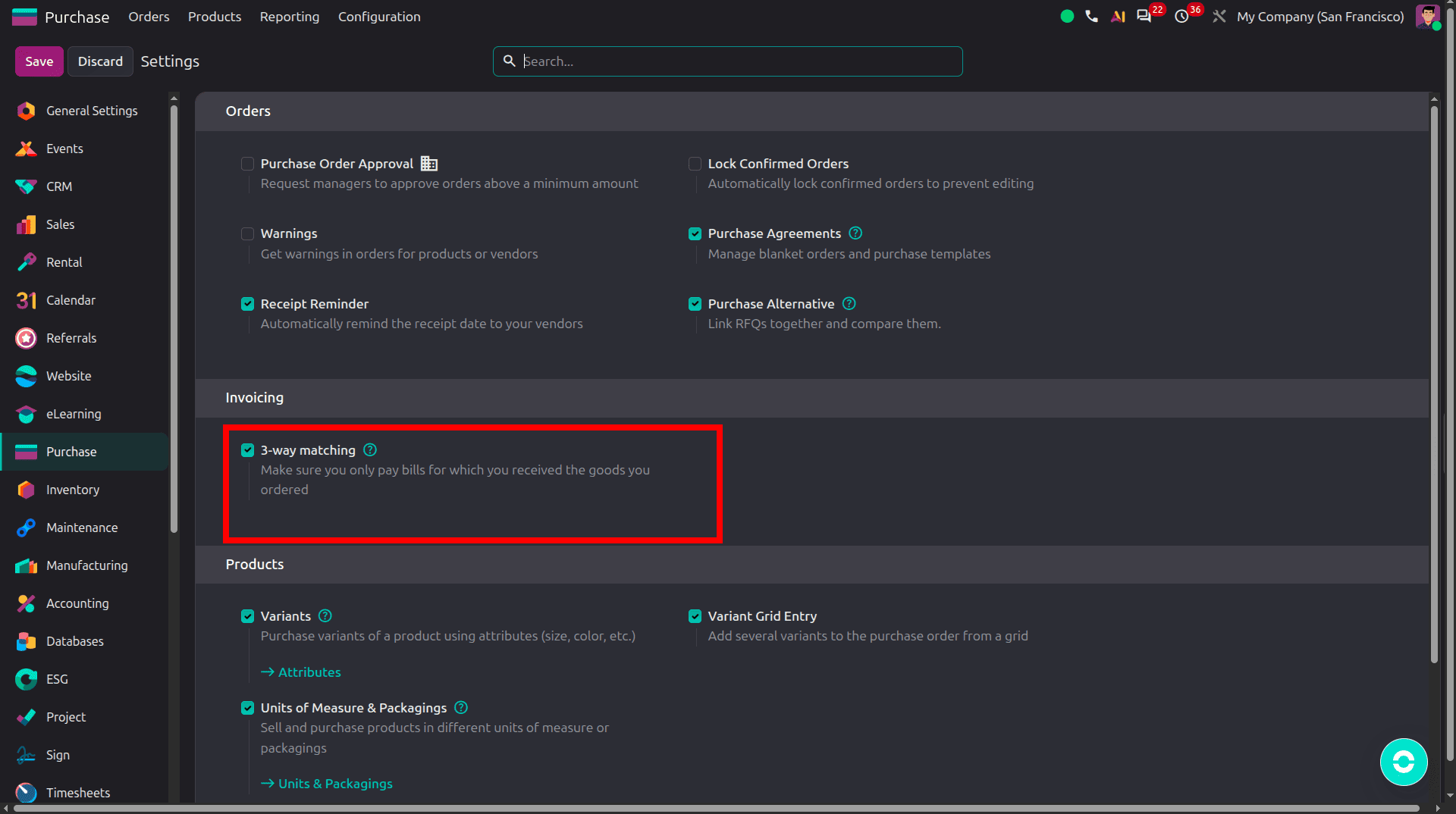This screenshot has width=1456, height=814.
Task: Select the eLearning sidebar icon
Action: click(x=26, y=414)
